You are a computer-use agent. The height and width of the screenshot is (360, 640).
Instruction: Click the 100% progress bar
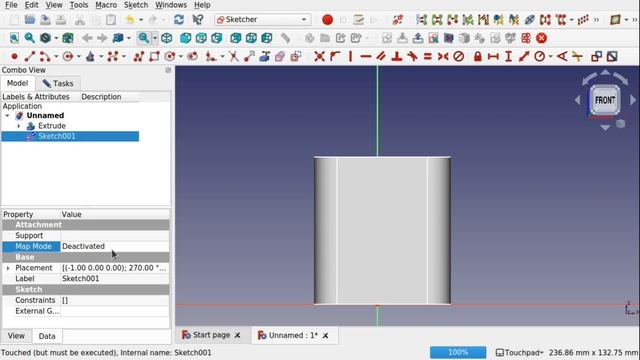coord(458,352)
